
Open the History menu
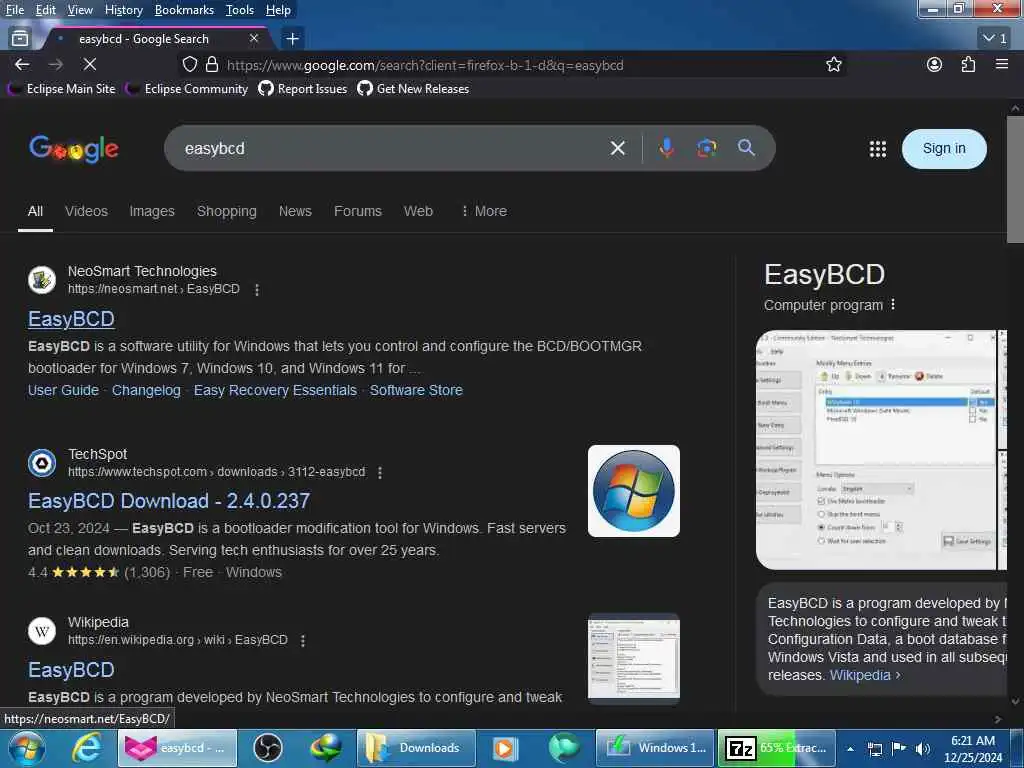123,10
